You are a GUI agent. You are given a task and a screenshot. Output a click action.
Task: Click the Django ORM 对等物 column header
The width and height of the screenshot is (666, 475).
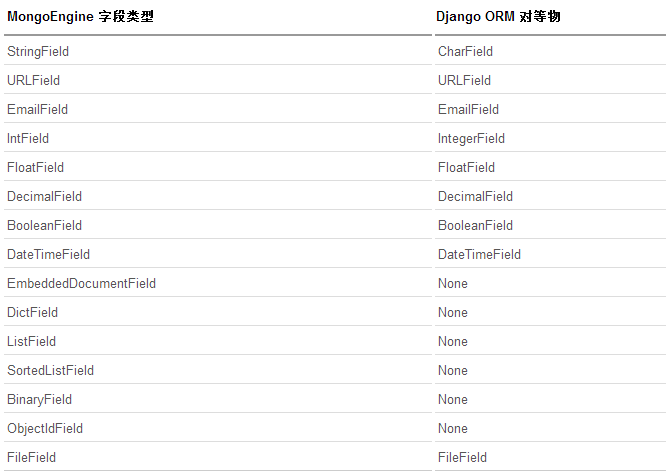click(x=504, y=18)
